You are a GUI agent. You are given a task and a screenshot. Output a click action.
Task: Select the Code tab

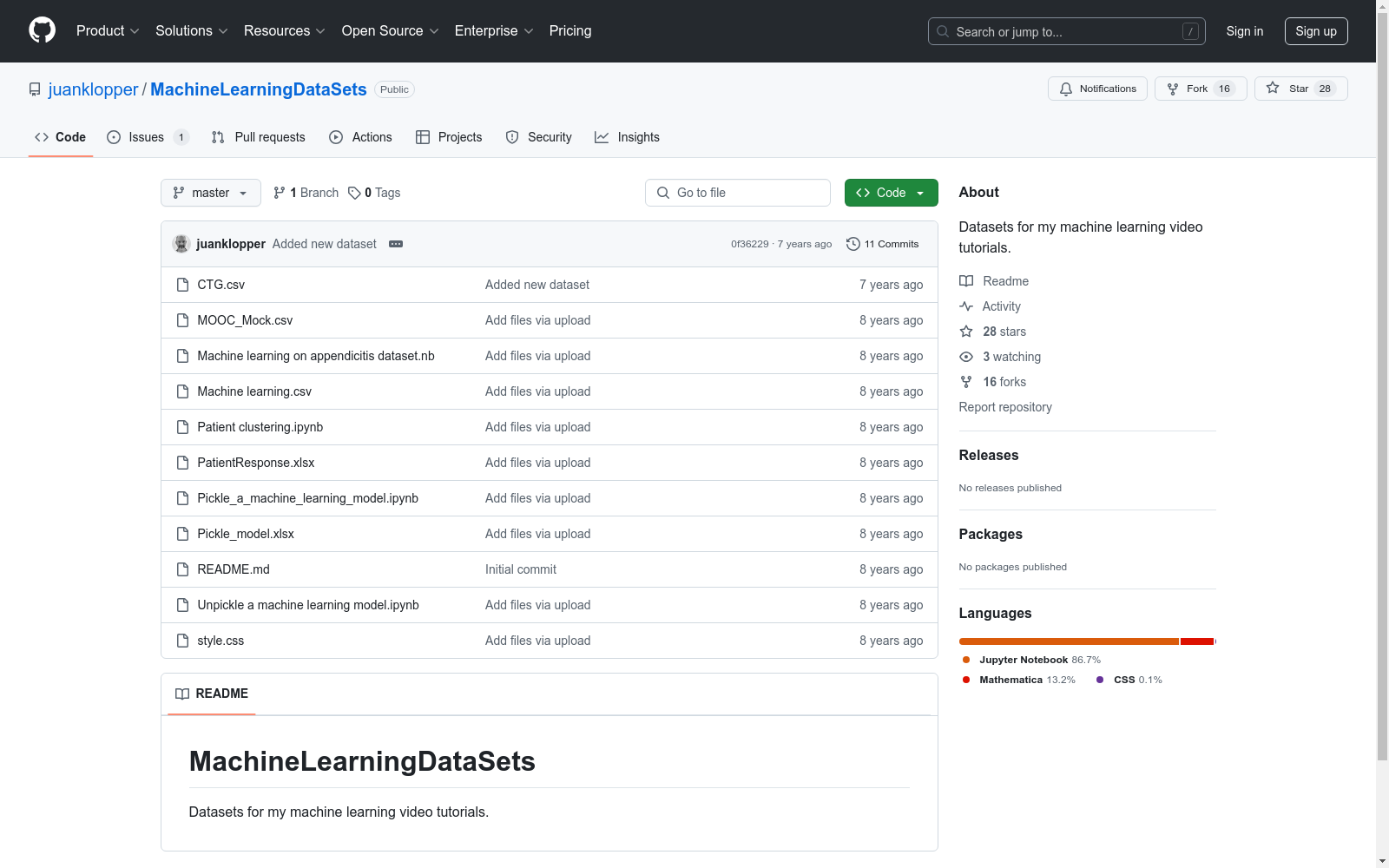click(61, 137)
